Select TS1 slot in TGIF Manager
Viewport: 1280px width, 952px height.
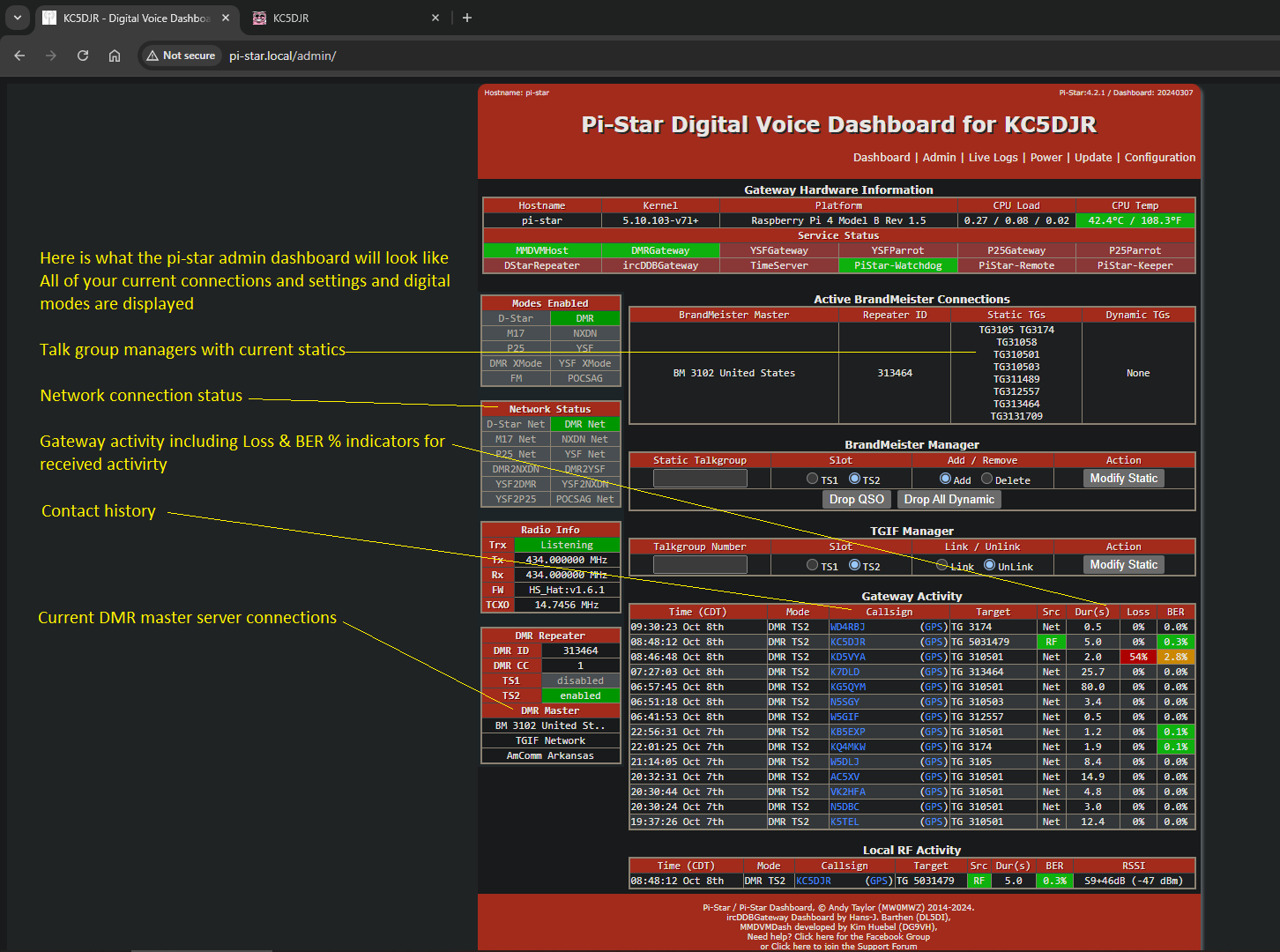tap(812, 565)
